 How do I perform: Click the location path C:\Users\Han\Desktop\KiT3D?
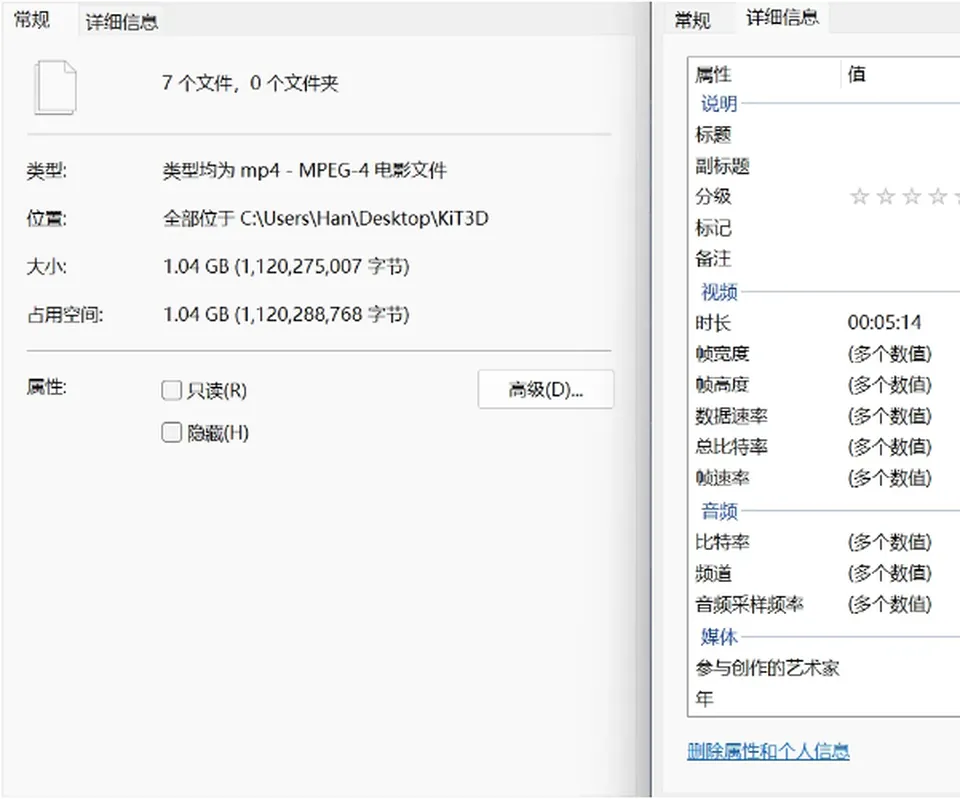[364, 219]
